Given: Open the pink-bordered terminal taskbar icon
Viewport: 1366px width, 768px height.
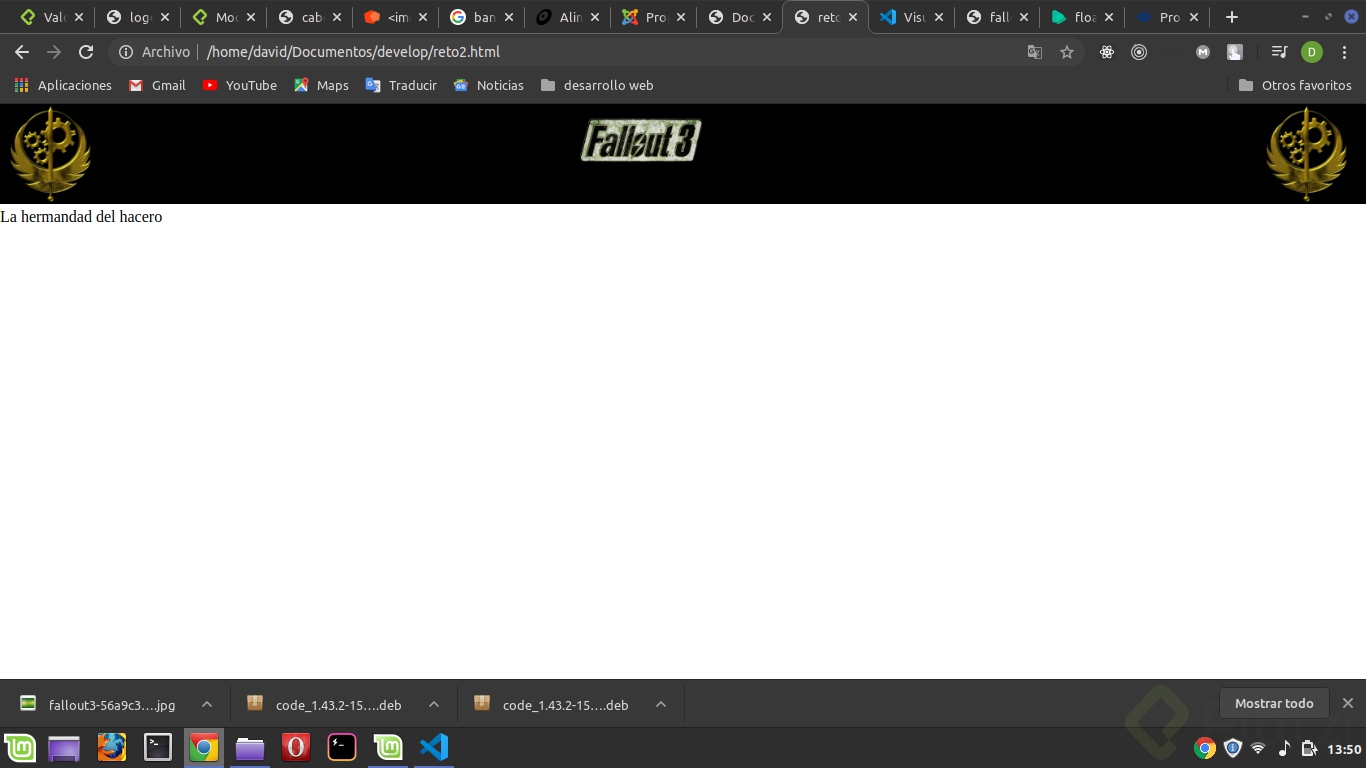Looking at the screenshot, I should [x=342, y=748].
